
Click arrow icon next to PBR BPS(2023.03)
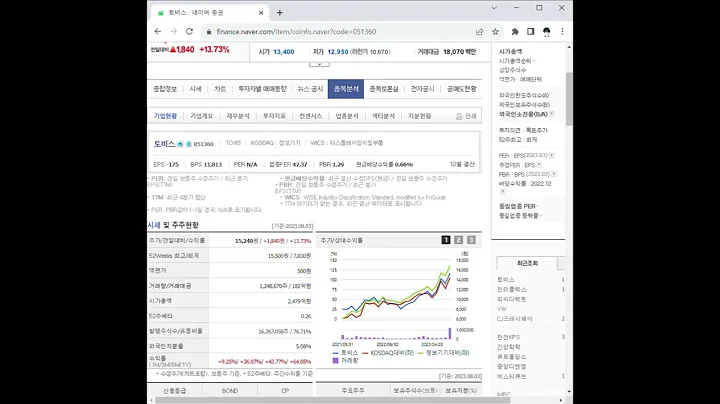pos(554,174)
